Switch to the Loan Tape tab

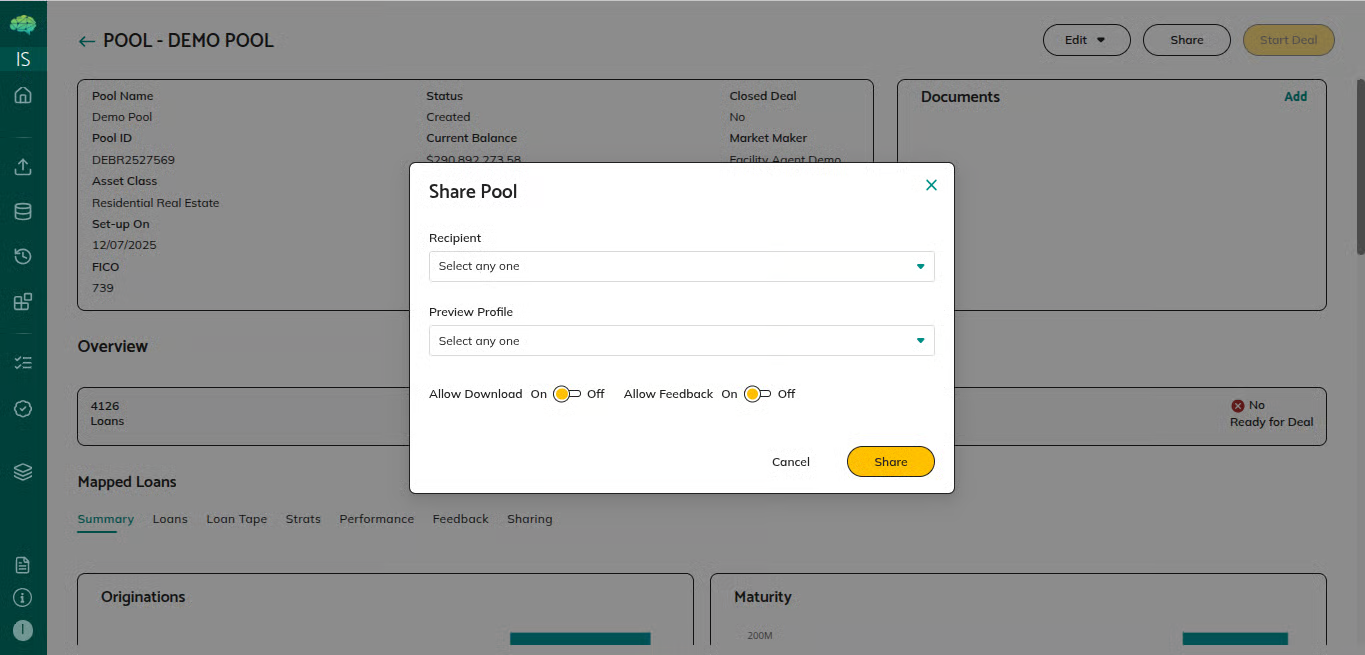[236, 519]
